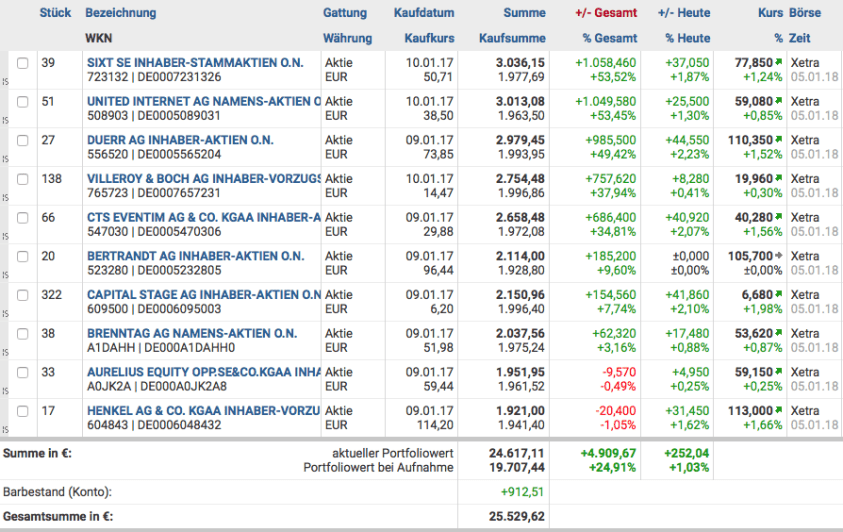Sort by +/- Gesamt column header
Viewport: 843px width, 532px height.
coord(606,13)
